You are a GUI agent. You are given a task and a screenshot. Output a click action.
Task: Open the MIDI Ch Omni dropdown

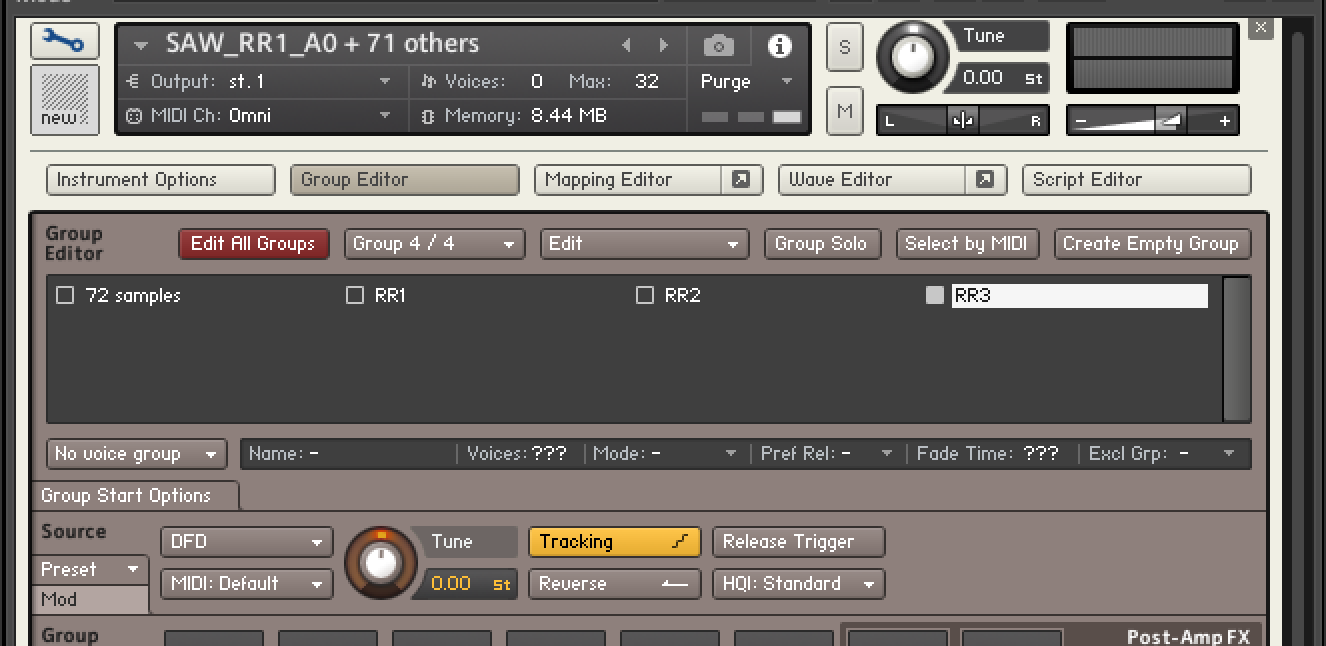pos(260,116)
